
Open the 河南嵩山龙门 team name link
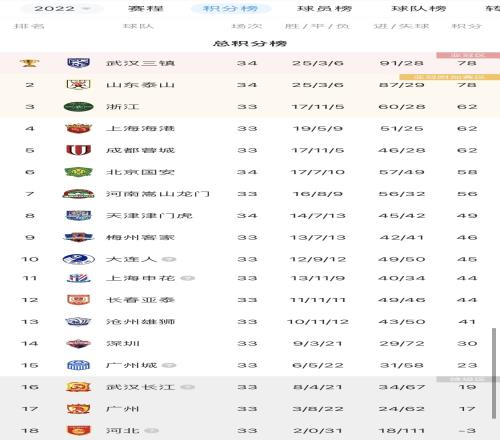pyautogui.click(x=158, y=194)
